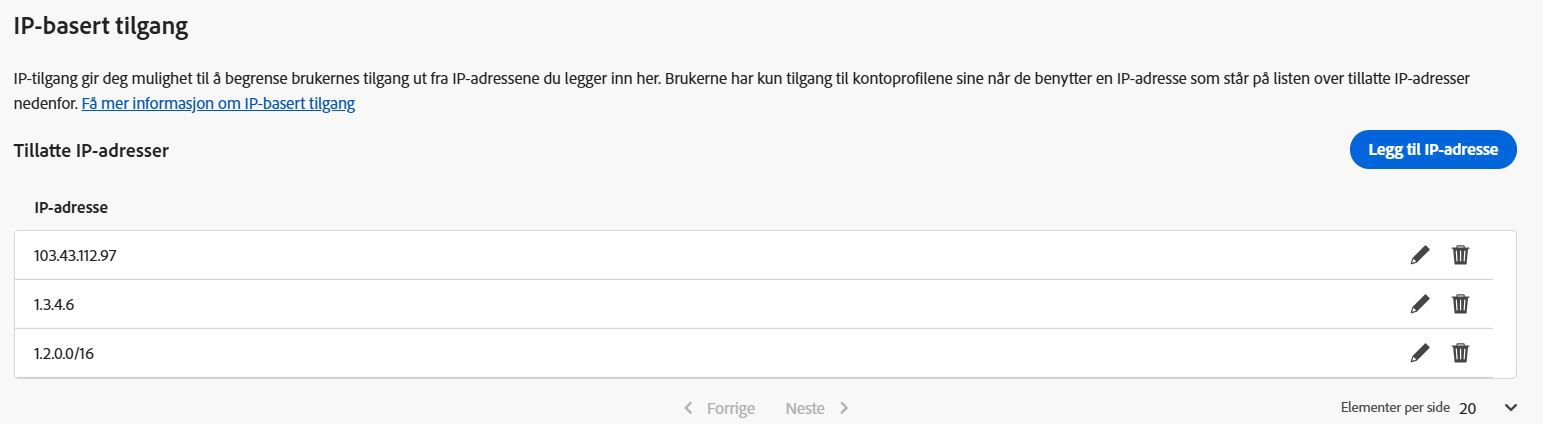Expand the items-per-page dropdown arrow
Viewport: 1543px width, 424px height.
1510,408
